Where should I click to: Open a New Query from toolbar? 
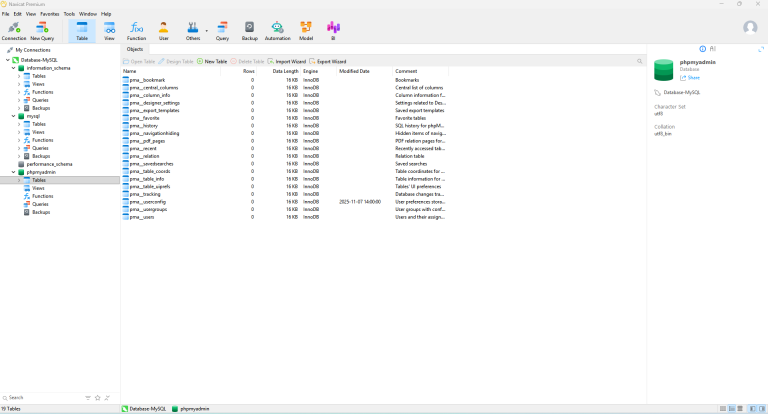click(43, 30)
